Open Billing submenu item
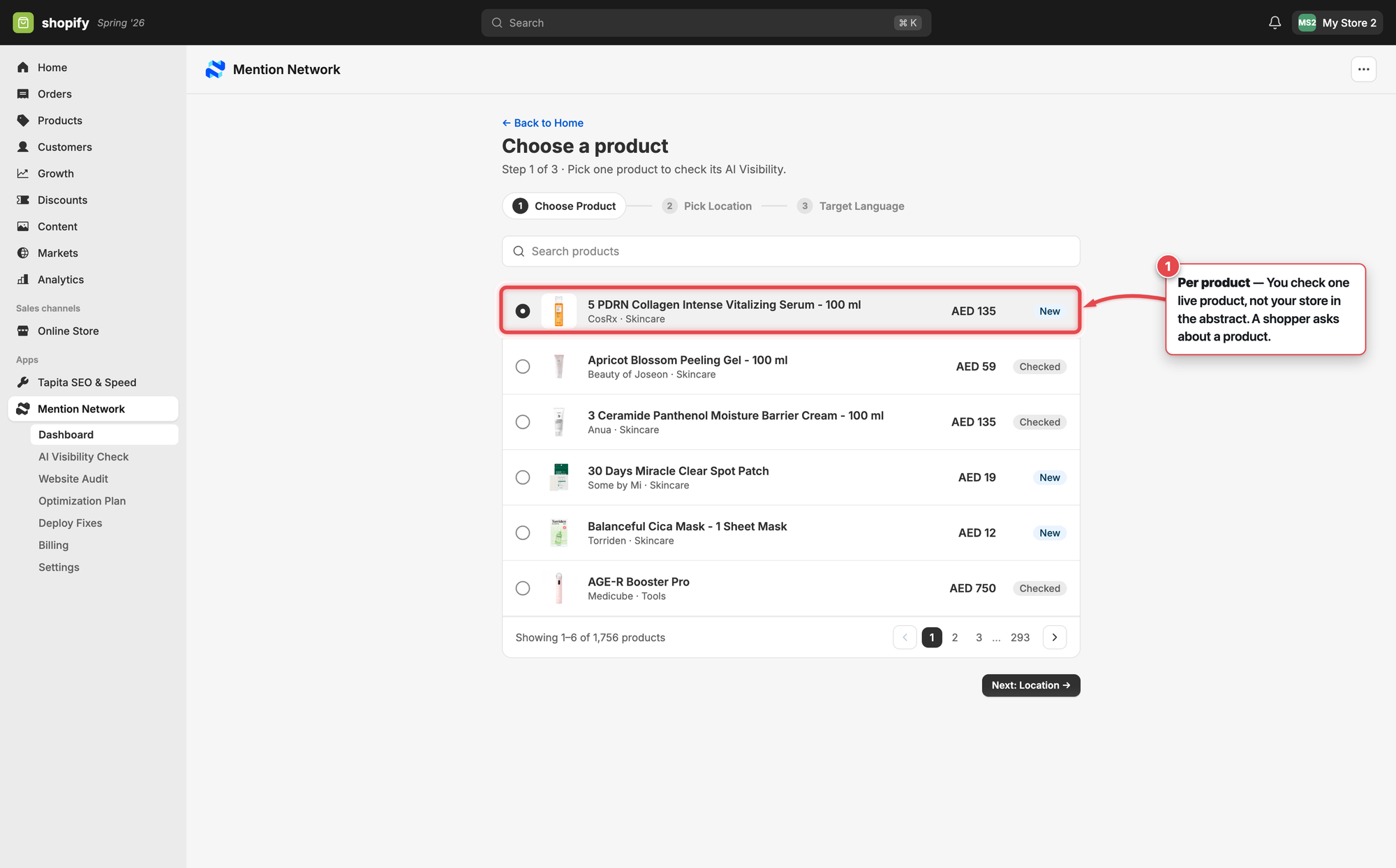This screenshot has width=1396, height=868. [x=54, y=545]
